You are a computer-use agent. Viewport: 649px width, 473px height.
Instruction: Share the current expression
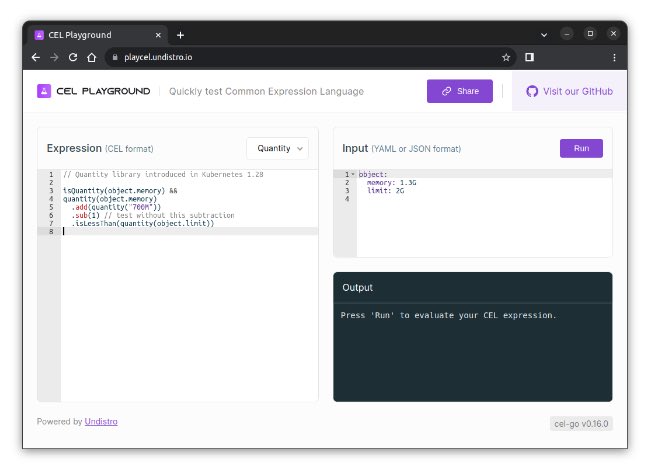(x=460, y=91)
